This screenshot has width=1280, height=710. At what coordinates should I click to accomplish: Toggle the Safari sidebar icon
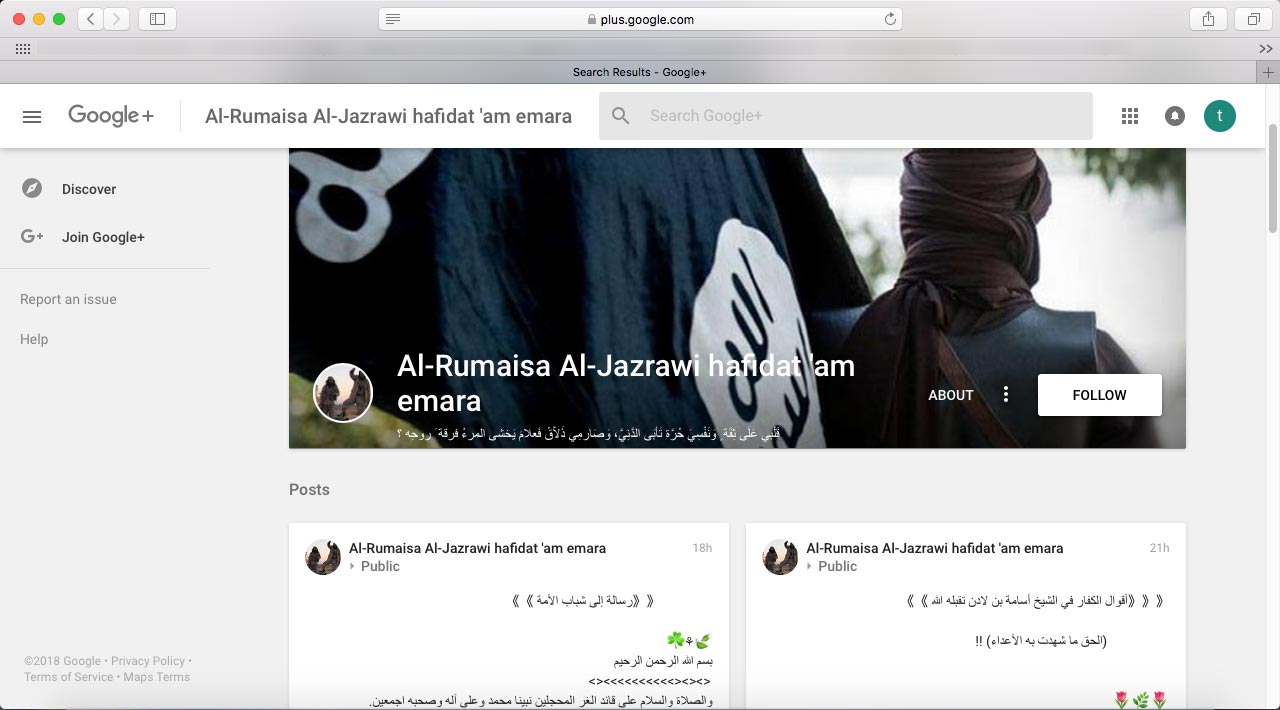157,19
